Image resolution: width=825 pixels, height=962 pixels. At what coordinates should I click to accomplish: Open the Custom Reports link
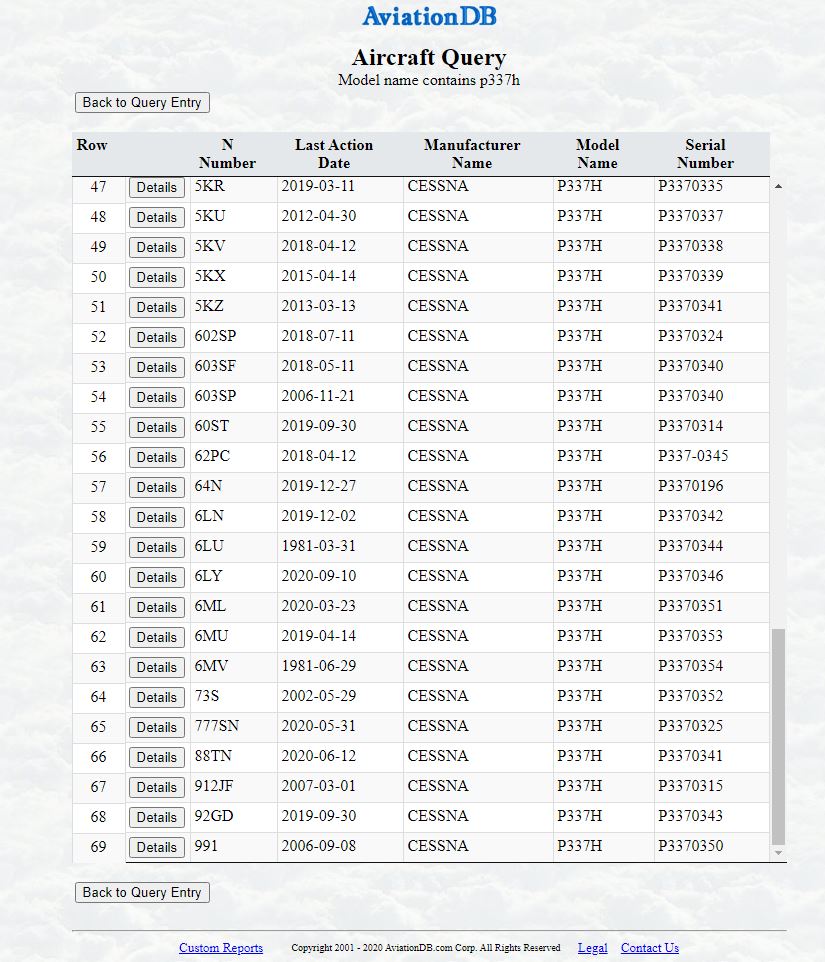(221, 948)
